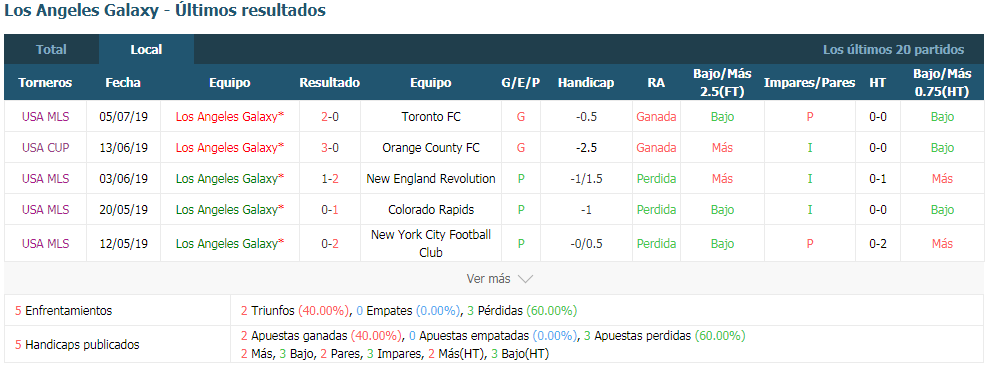Click the Los últimos 20 partidos label
This screenshot has height=367, width=987.
pos(893,49)
